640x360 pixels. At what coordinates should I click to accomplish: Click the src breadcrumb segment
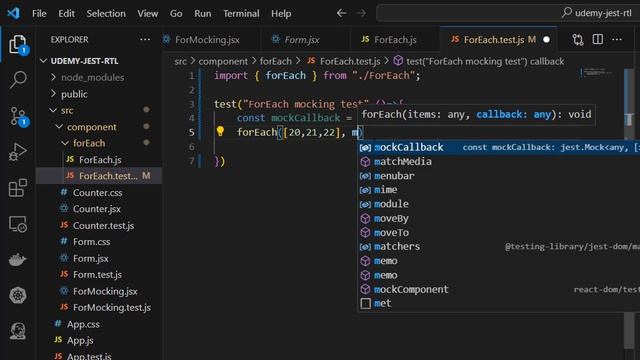point(180,61)
